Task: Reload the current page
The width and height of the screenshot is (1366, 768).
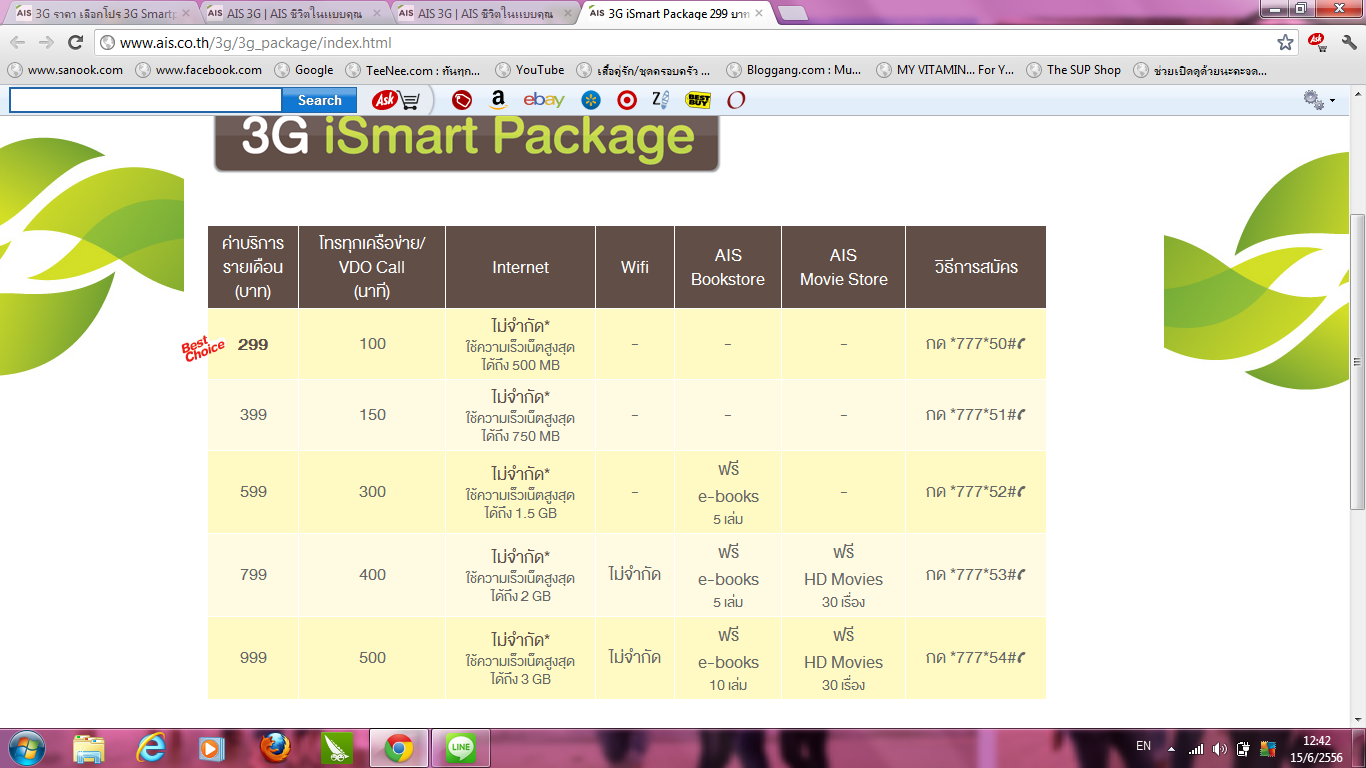Action: tap(75, 43)
